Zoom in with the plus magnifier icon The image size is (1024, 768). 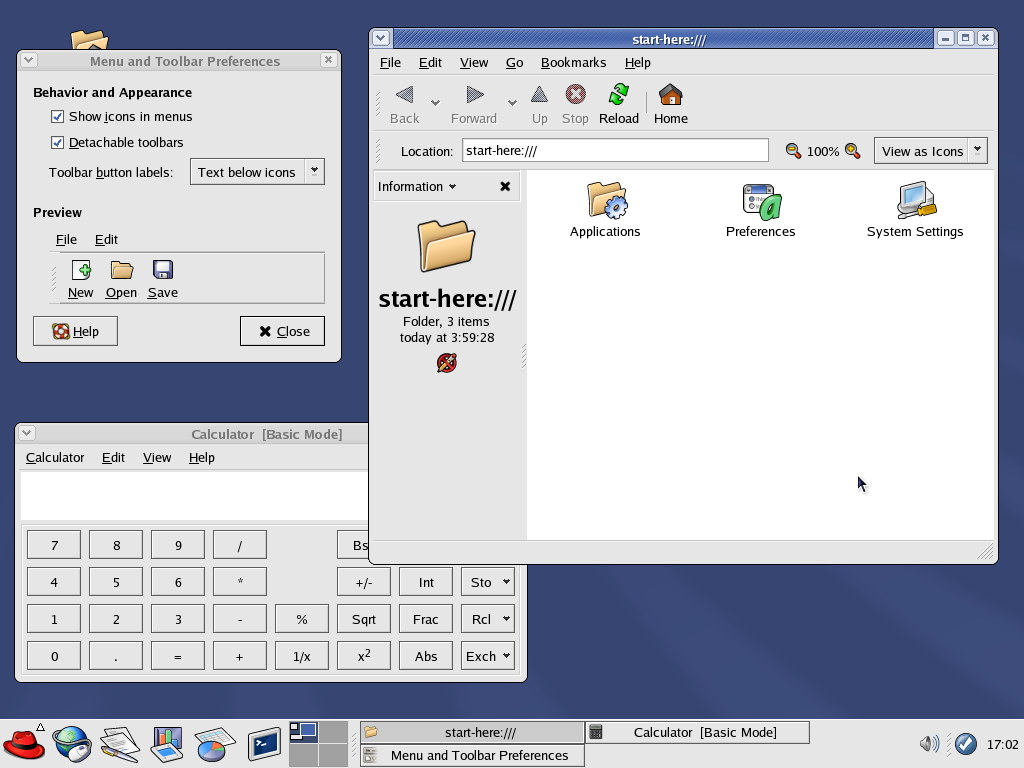(852, 151)
